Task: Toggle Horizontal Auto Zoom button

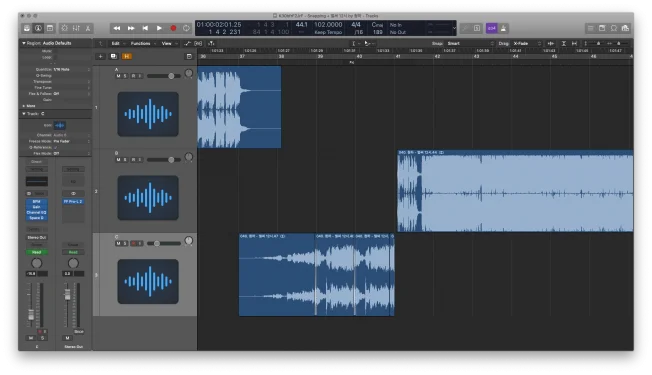Action: point(574,43)
